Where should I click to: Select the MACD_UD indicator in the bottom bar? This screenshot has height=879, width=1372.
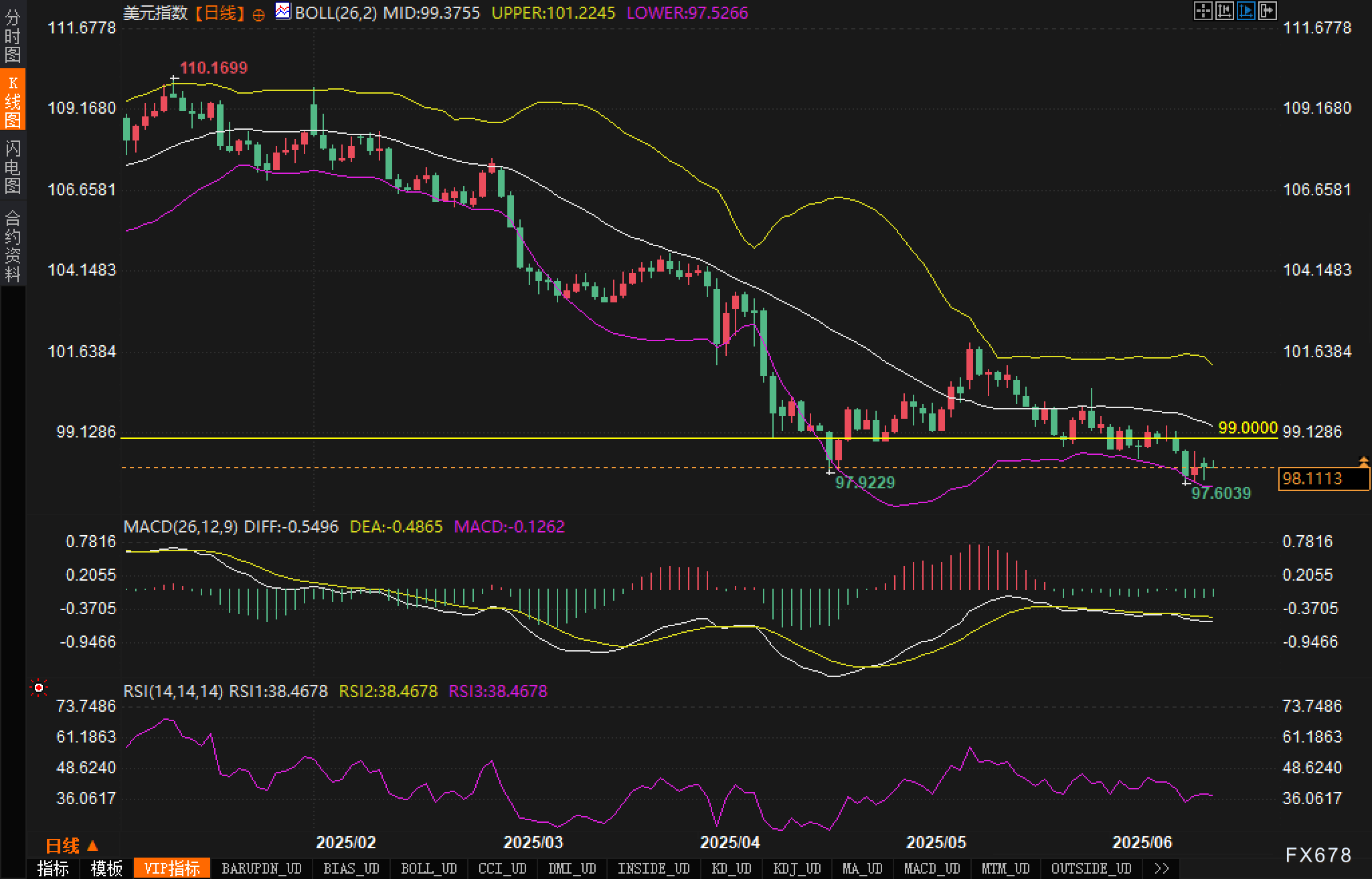coord(932,869)
